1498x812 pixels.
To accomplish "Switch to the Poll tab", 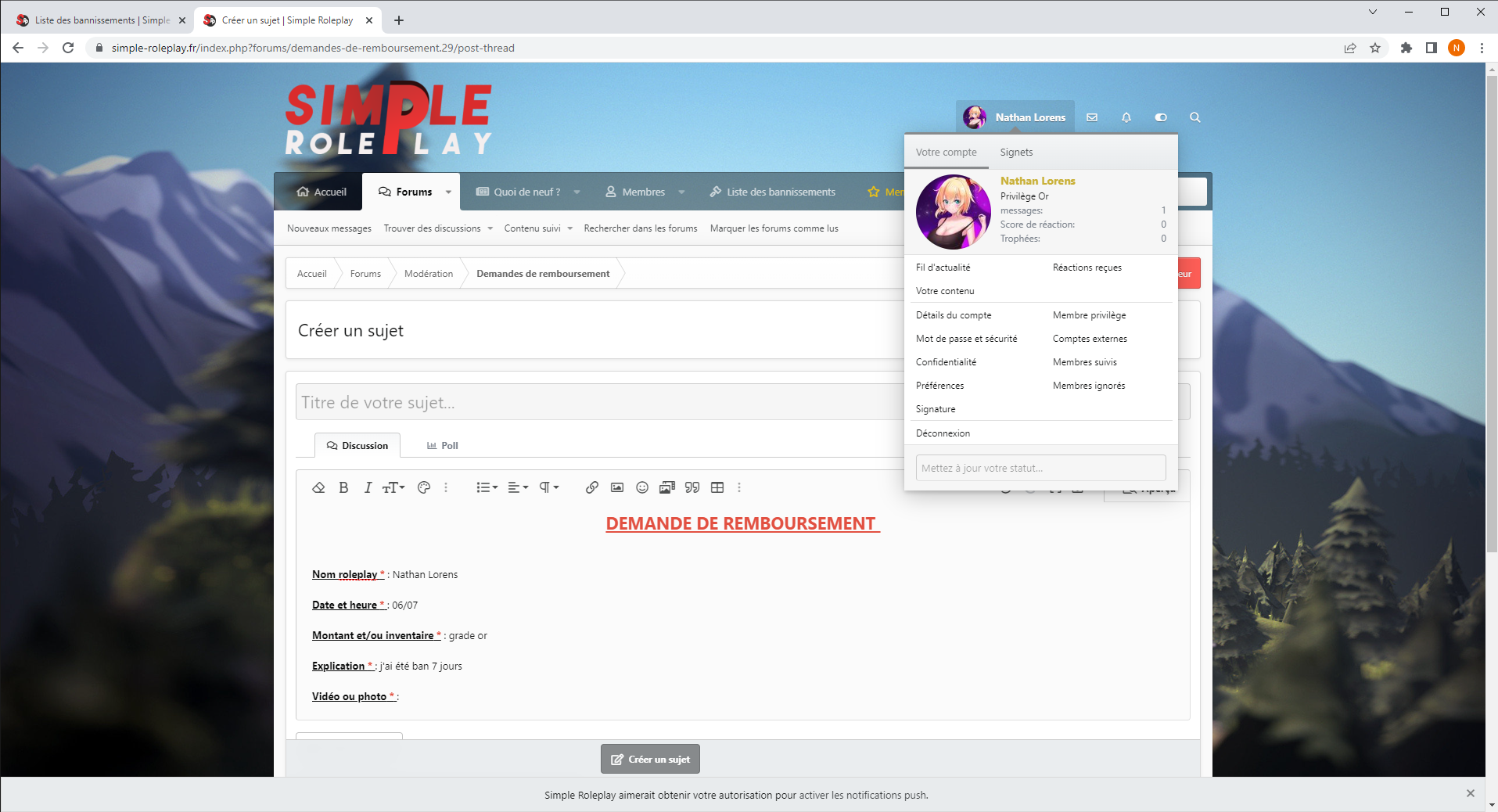I will [443, 445].
